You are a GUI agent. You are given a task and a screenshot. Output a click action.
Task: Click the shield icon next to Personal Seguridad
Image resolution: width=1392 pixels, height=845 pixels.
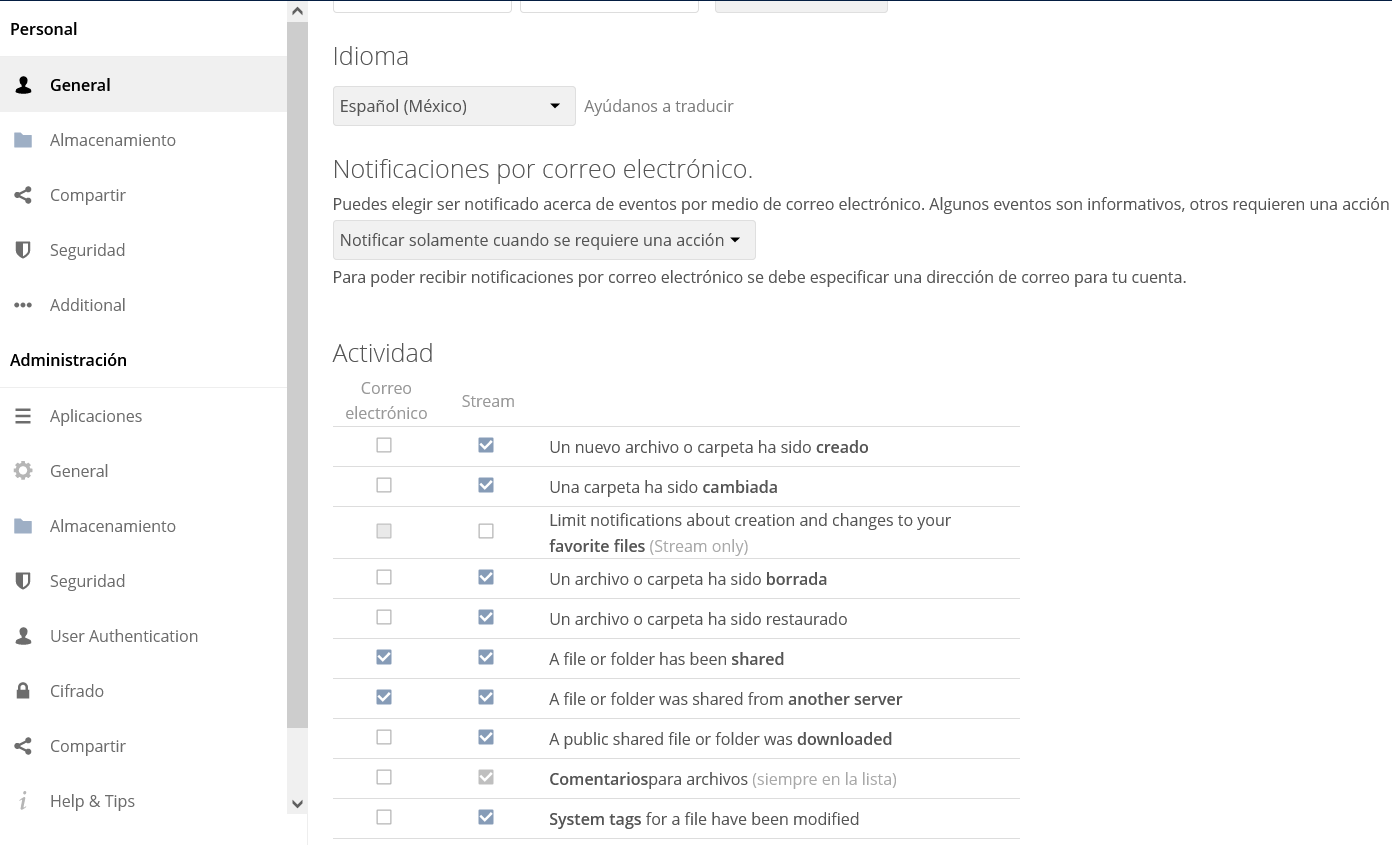[x=23, y=250]
